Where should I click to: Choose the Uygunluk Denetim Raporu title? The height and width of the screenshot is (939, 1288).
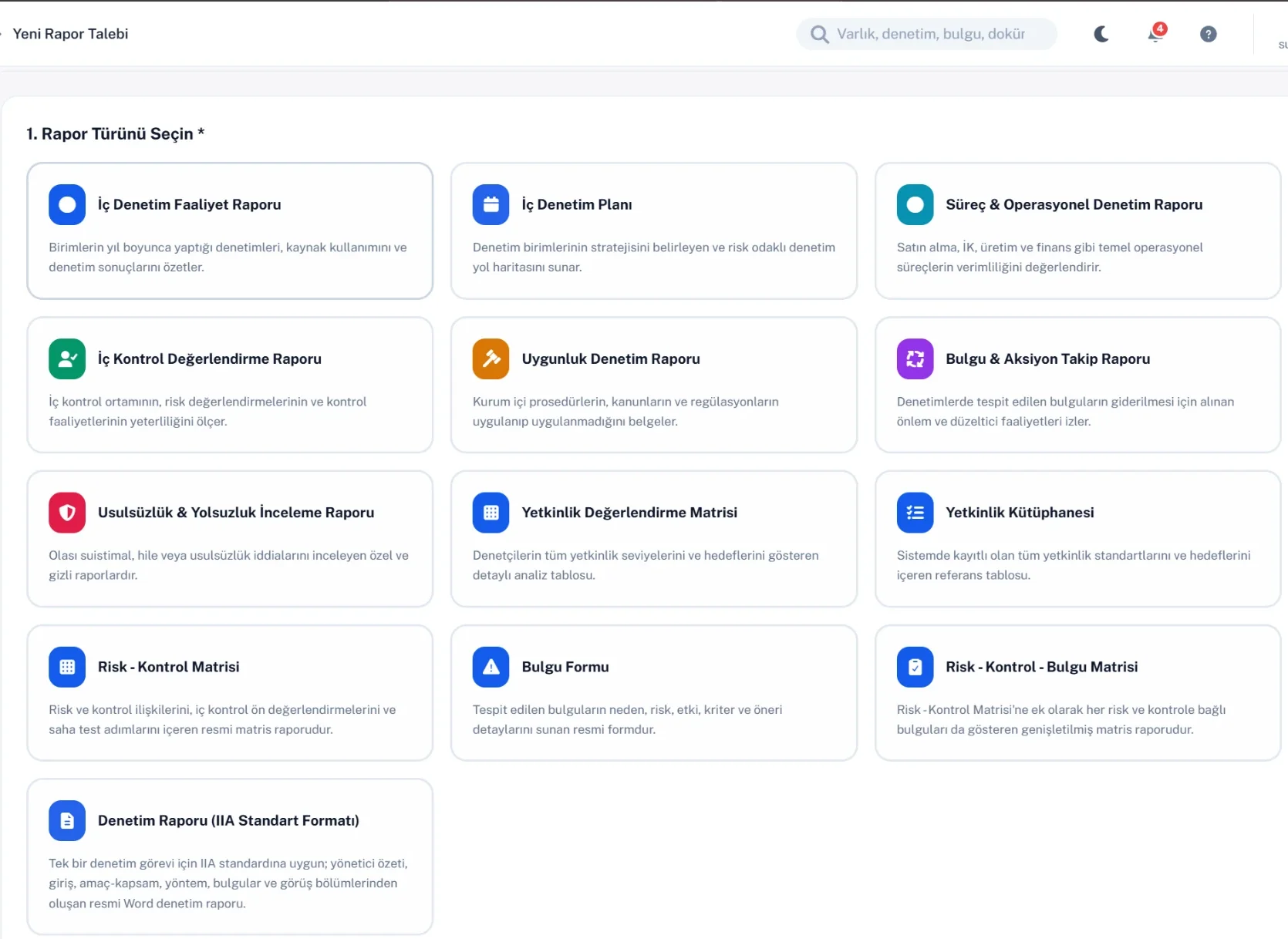pos(611,358)
